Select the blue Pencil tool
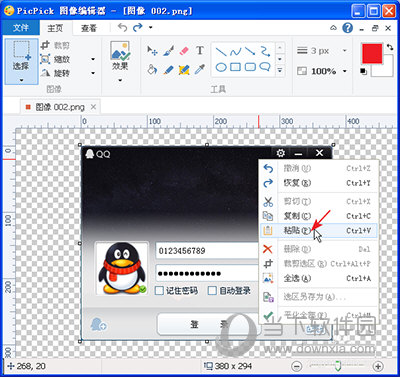The width and height of the screenshot is (400, 378). (169, 69)
